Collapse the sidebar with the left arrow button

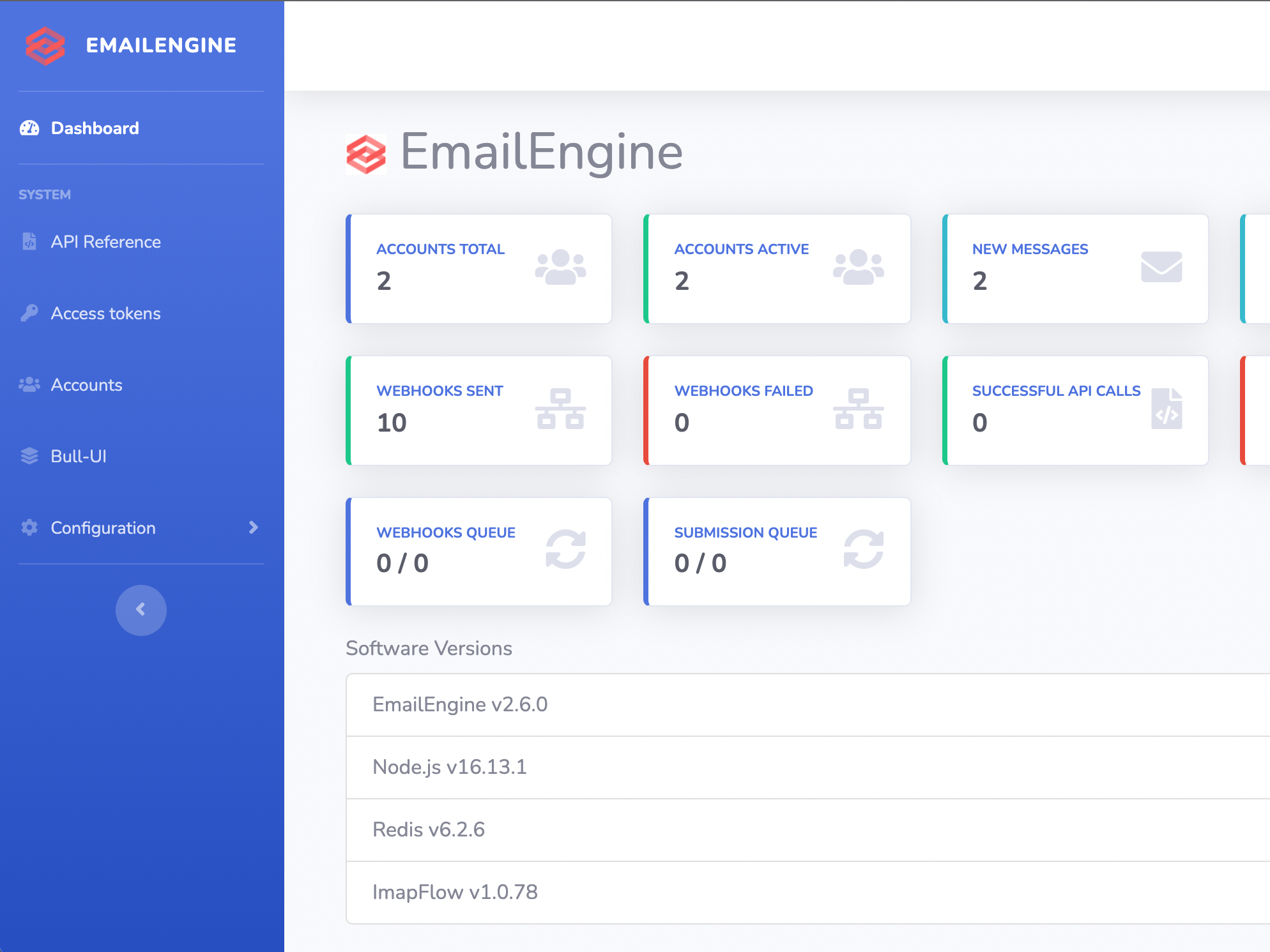[141, 610]
